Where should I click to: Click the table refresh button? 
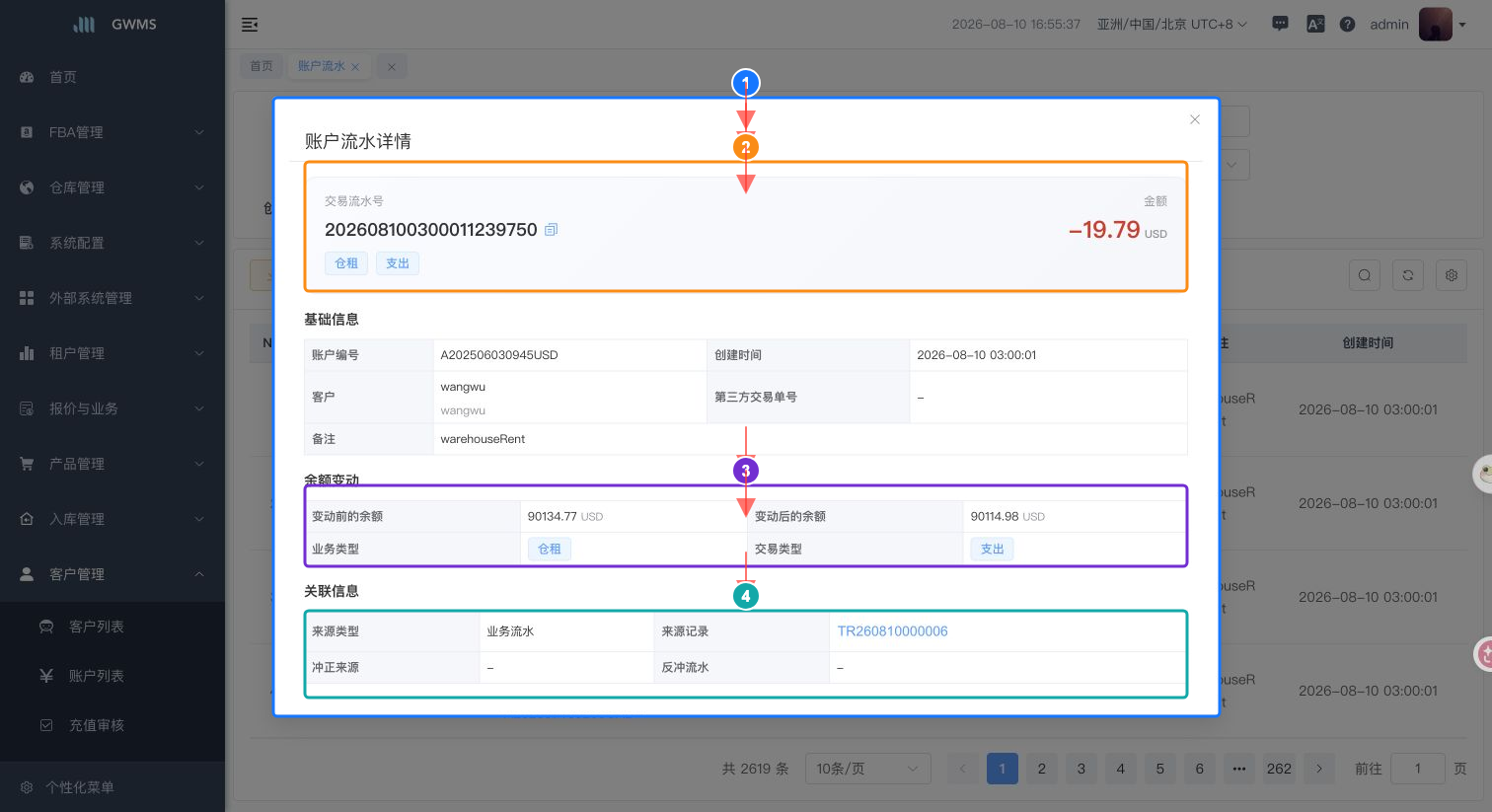(1408, 275)
